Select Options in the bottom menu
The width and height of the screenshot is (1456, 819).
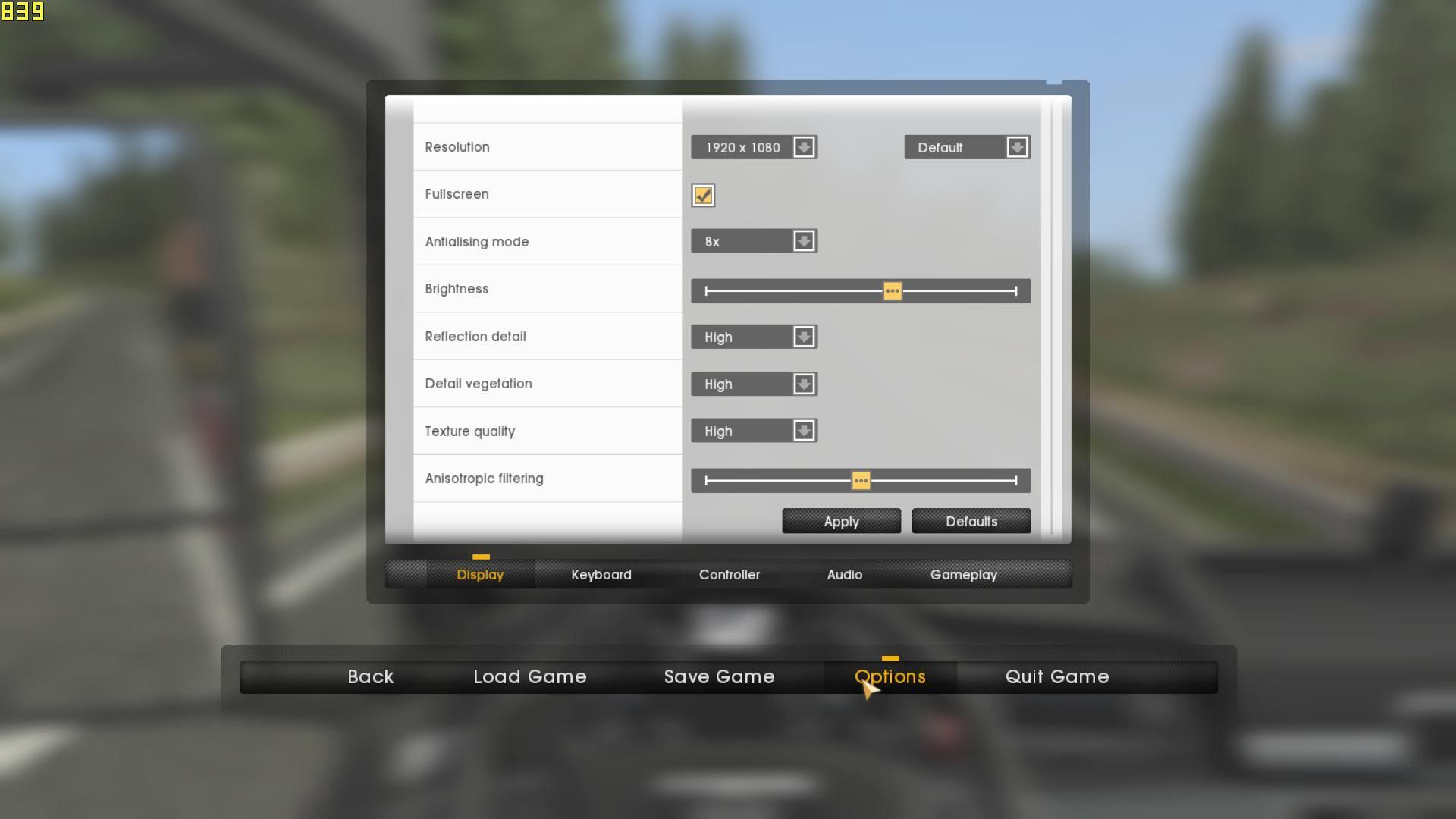pos(890,676)
